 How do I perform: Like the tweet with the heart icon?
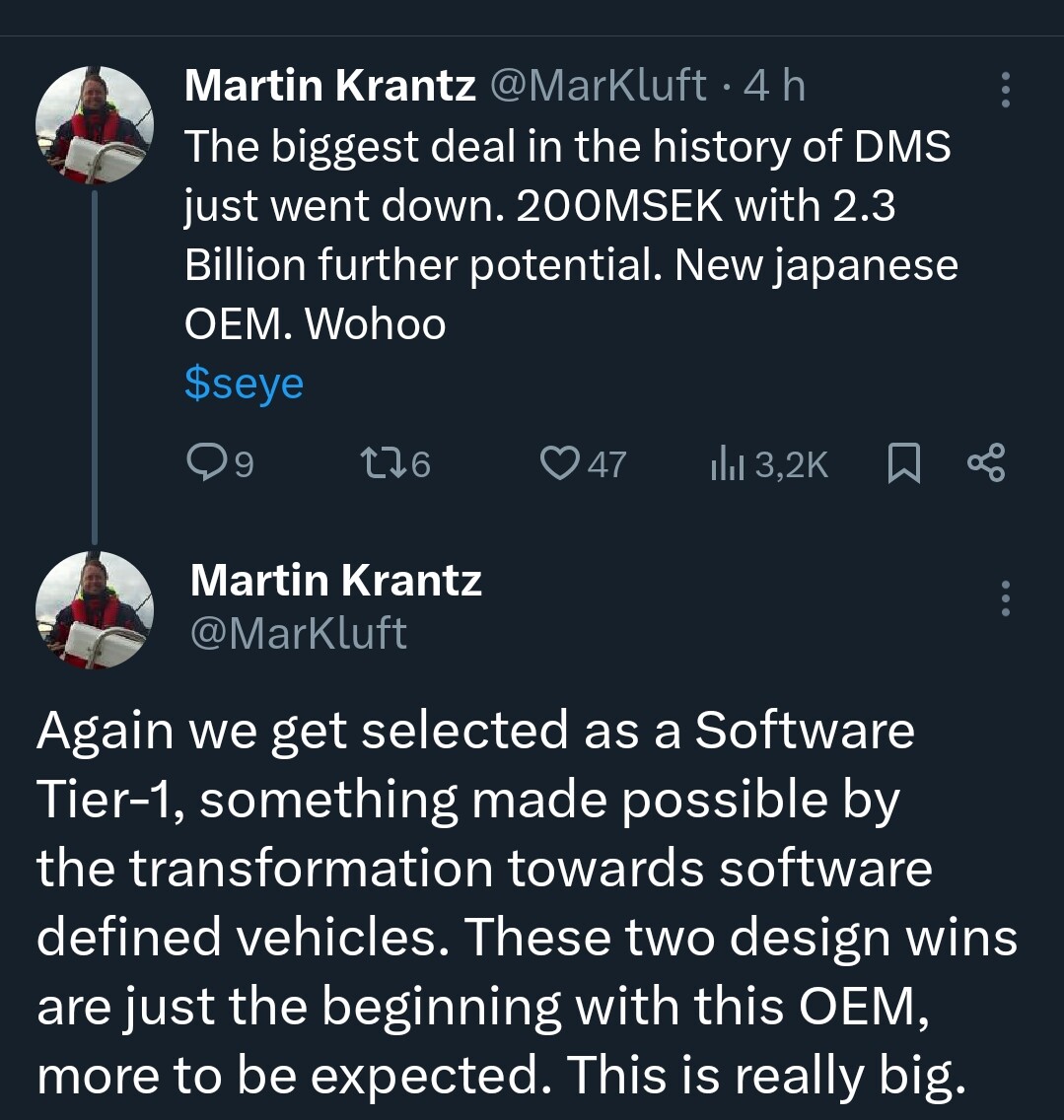560,462
